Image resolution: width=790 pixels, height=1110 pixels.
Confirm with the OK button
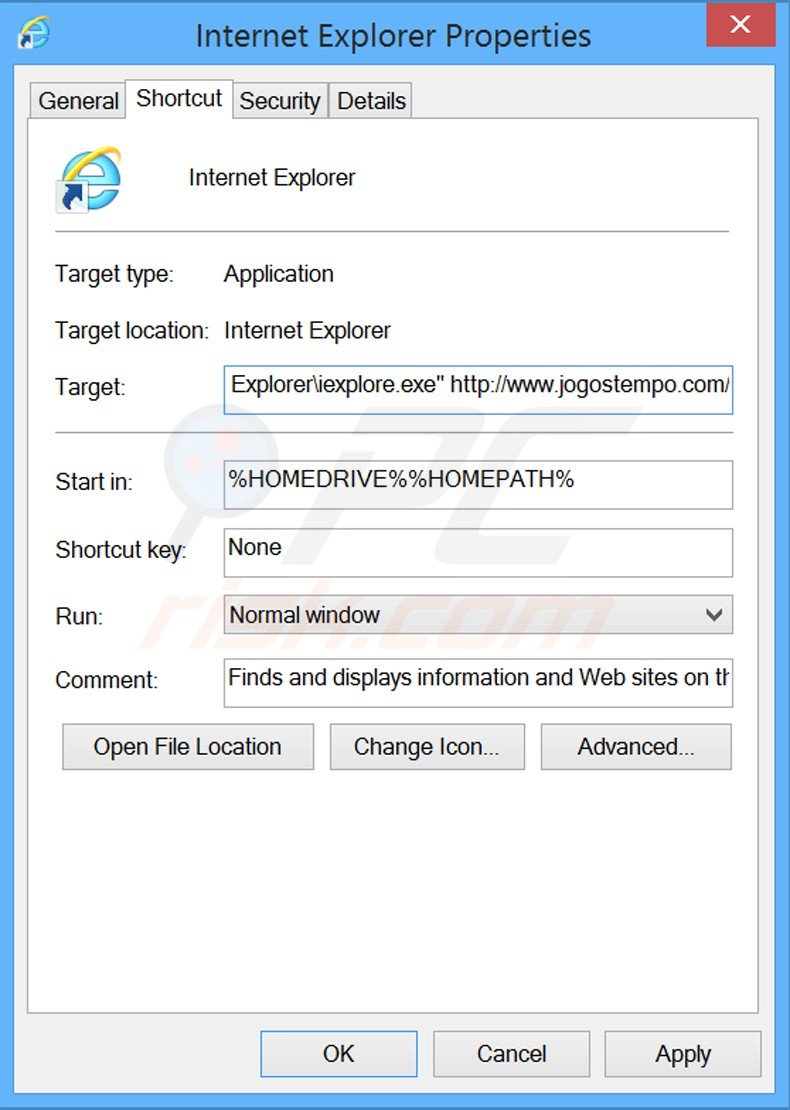point(338,1053)
